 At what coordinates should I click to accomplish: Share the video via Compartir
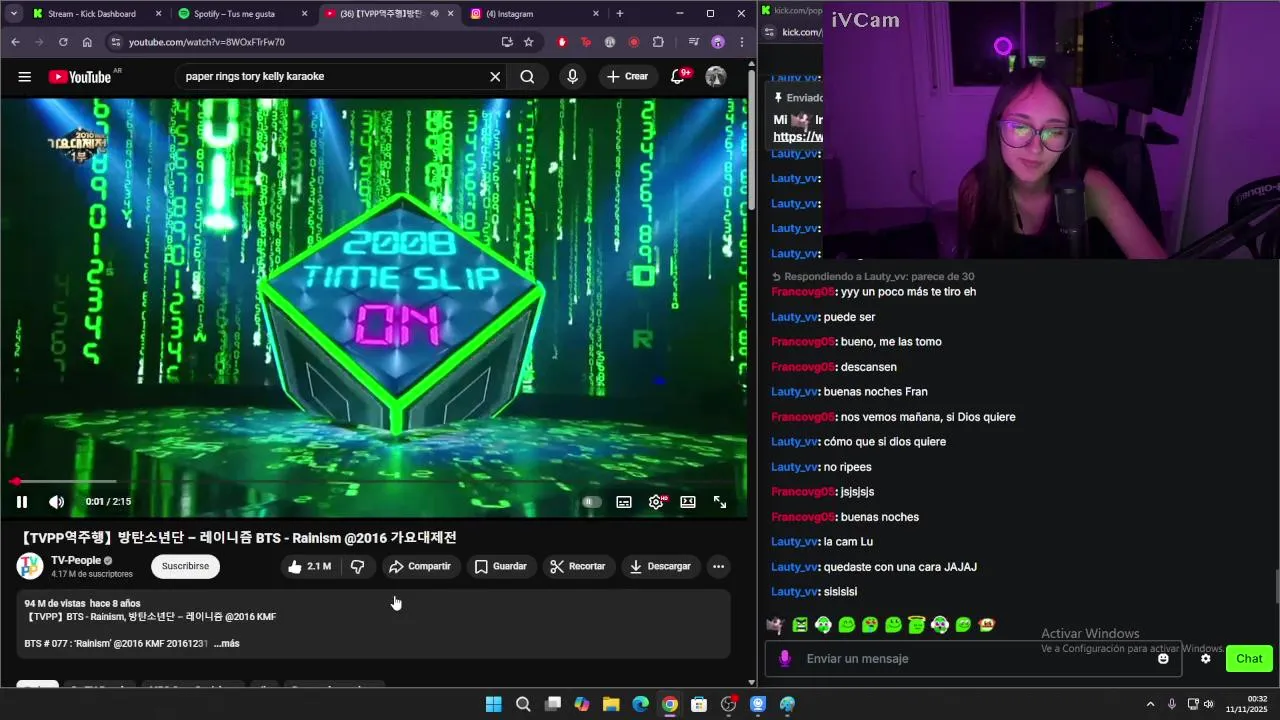[420, 567]
